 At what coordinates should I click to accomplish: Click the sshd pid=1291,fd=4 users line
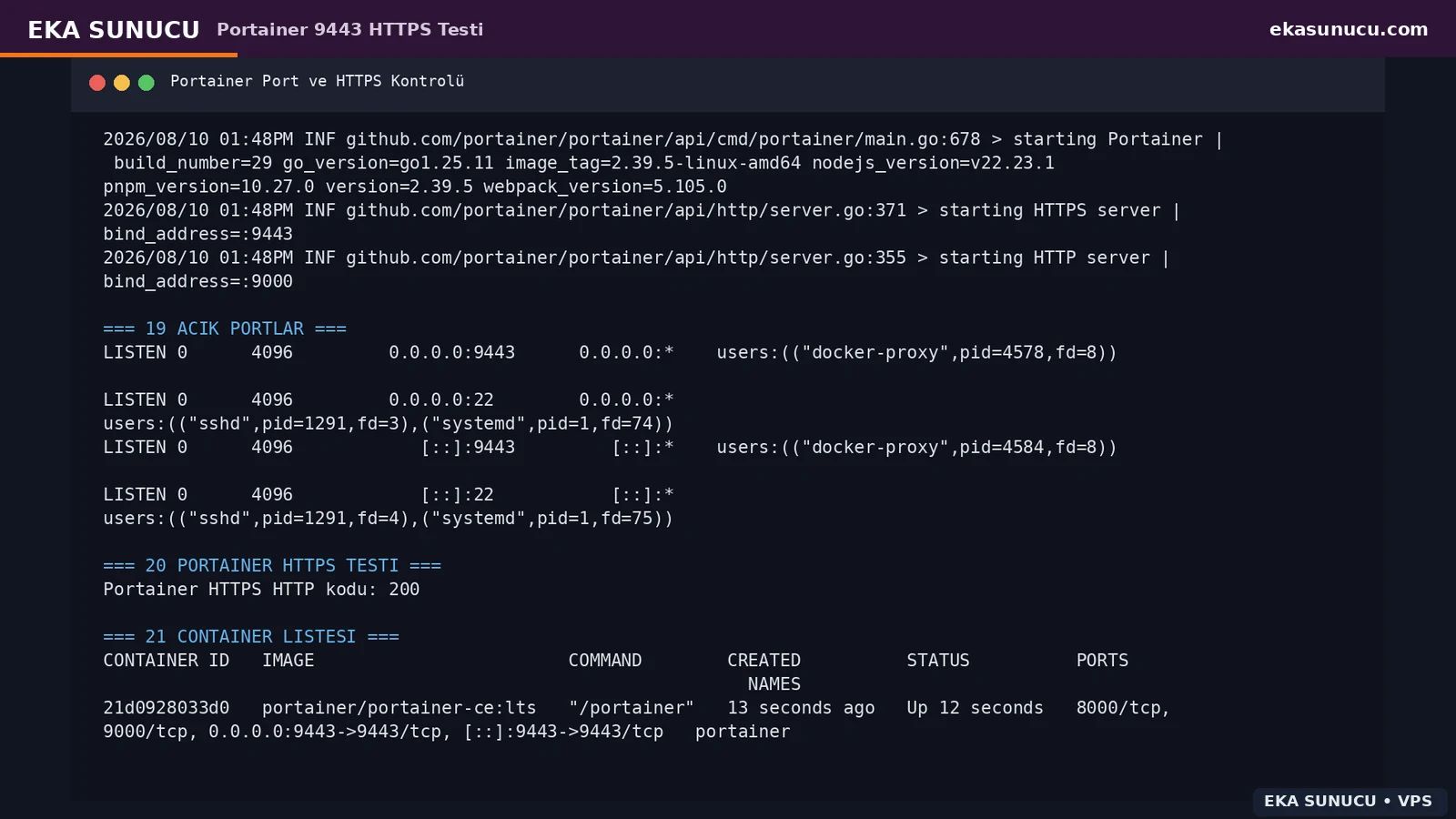coord(389,518)
